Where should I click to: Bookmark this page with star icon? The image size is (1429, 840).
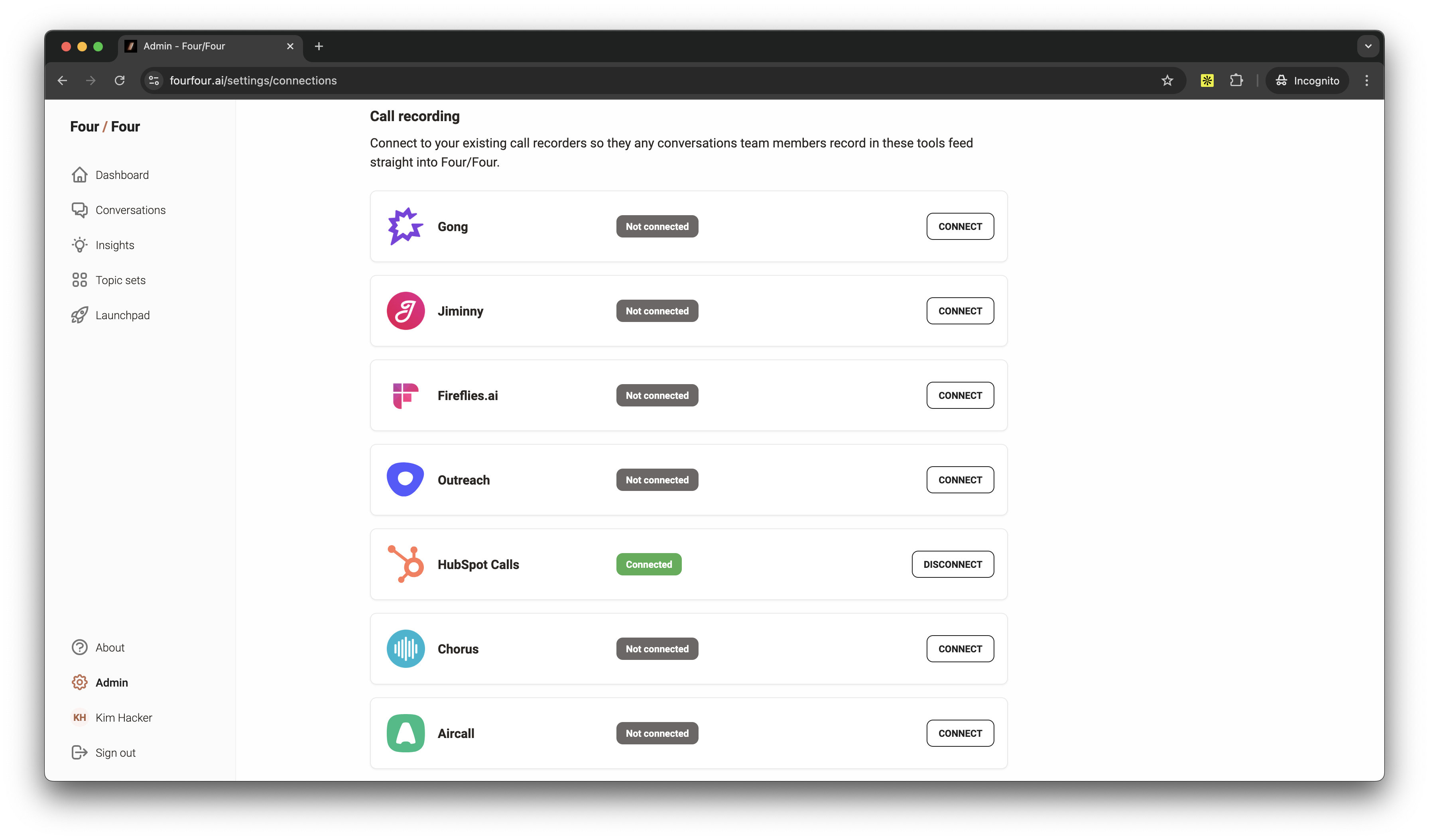pos(1167,80)
